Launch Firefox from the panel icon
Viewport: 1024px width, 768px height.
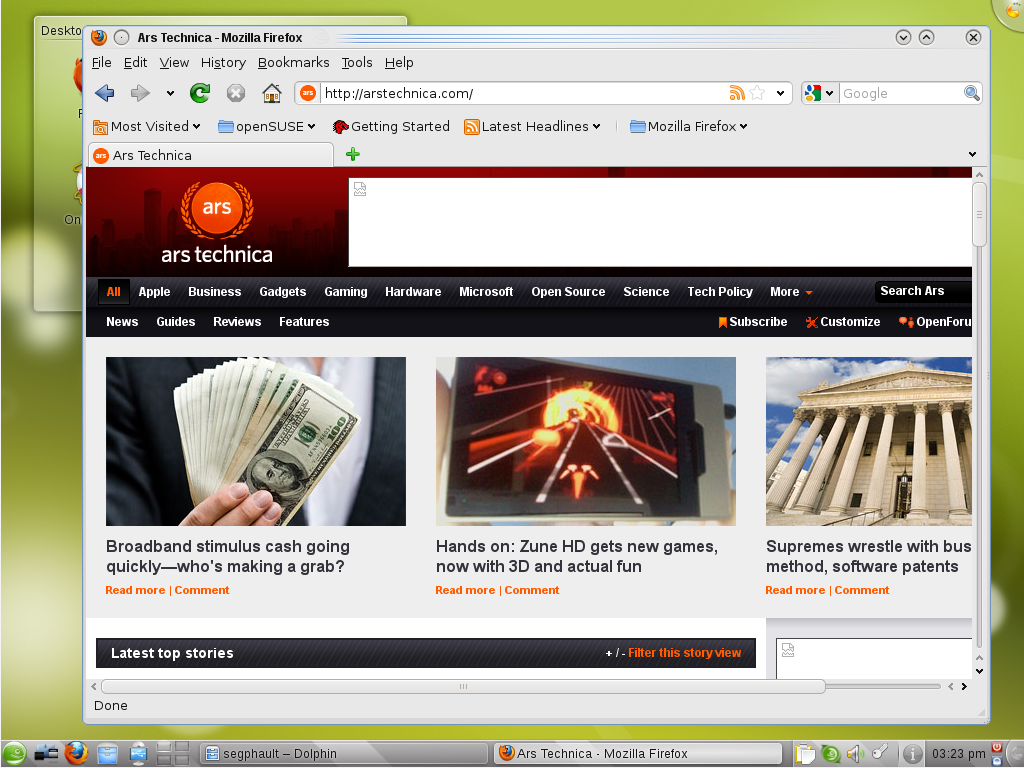[x=76, y=754]
